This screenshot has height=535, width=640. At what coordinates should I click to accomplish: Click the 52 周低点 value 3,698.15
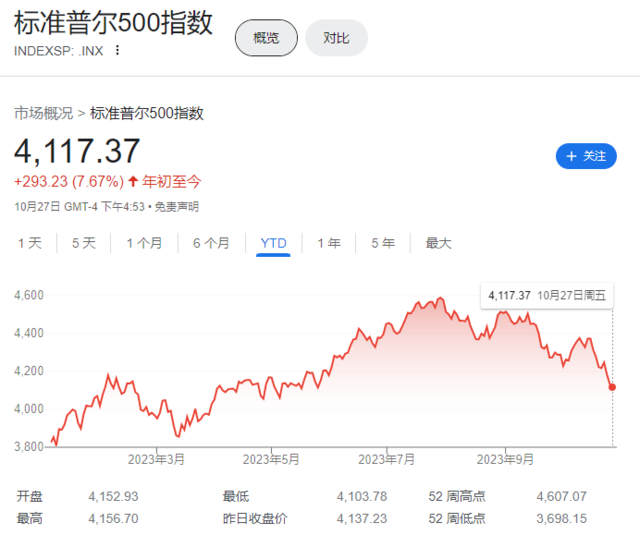coord(562,518)
